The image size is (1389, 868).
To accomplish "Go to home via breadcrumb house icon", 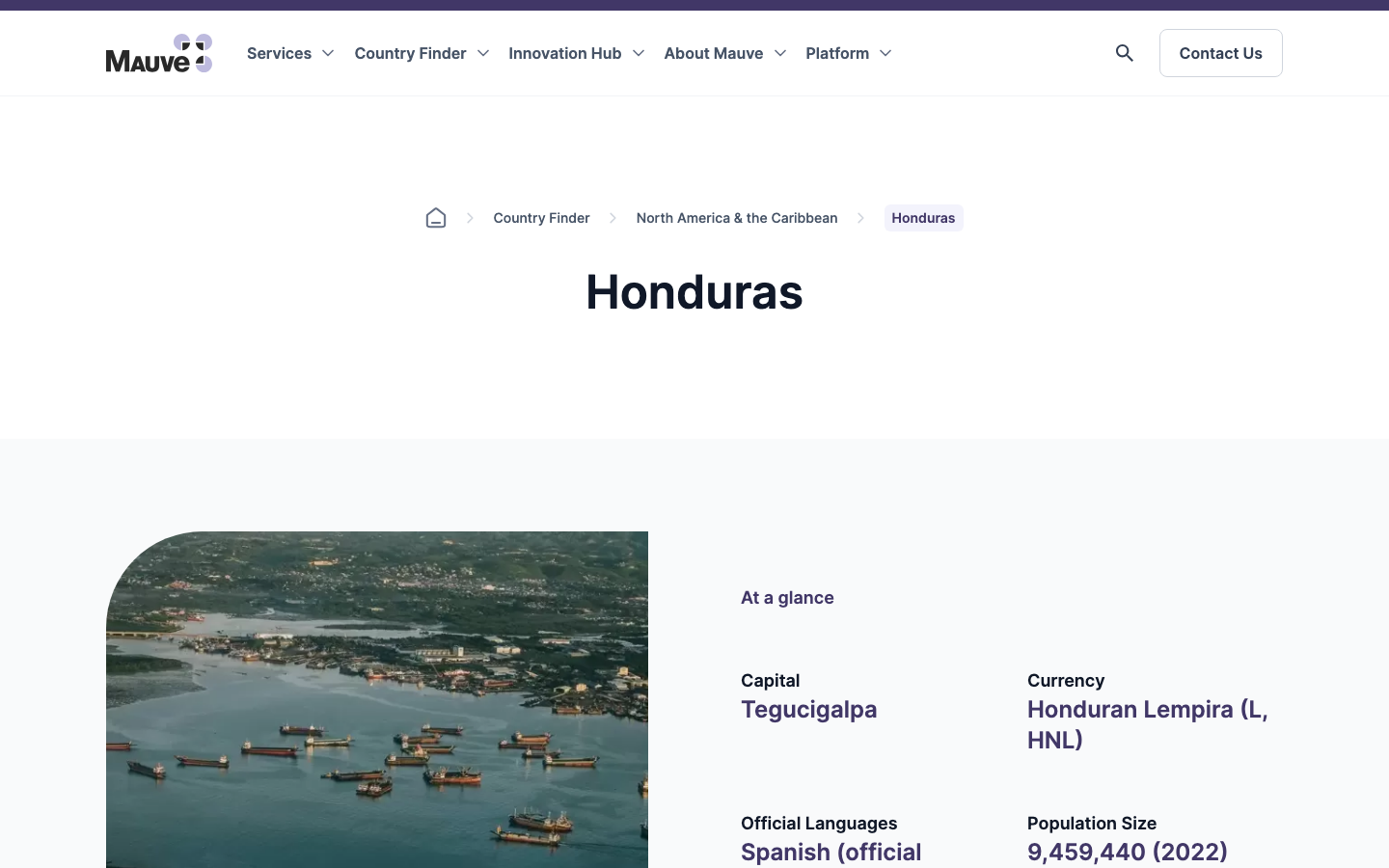I will [436, 218].
